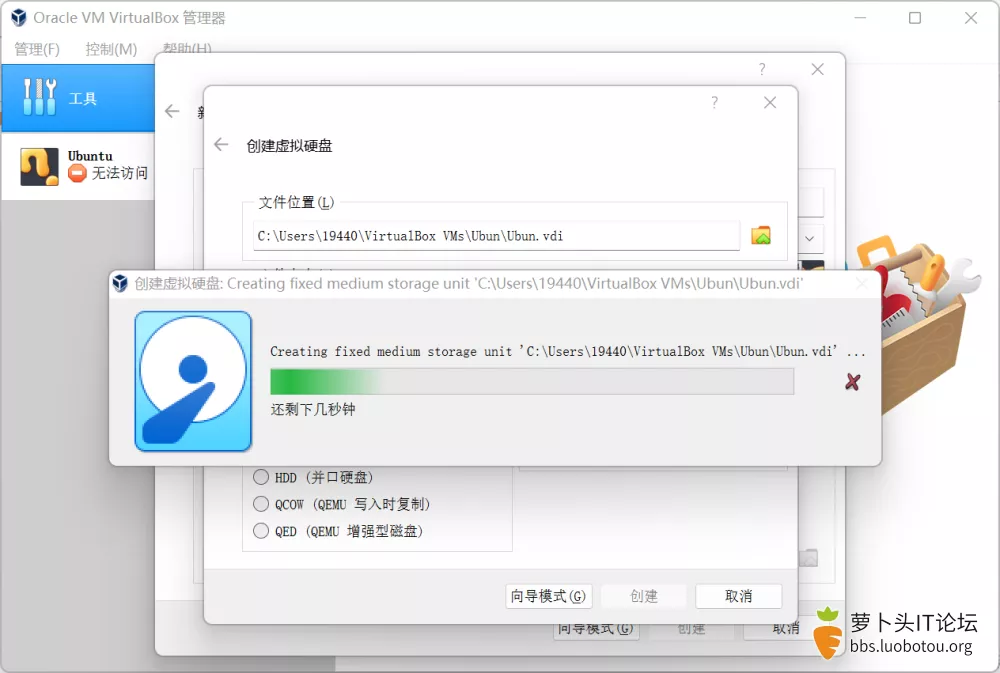Open the folder browse icon beside file location

point(761,235)
